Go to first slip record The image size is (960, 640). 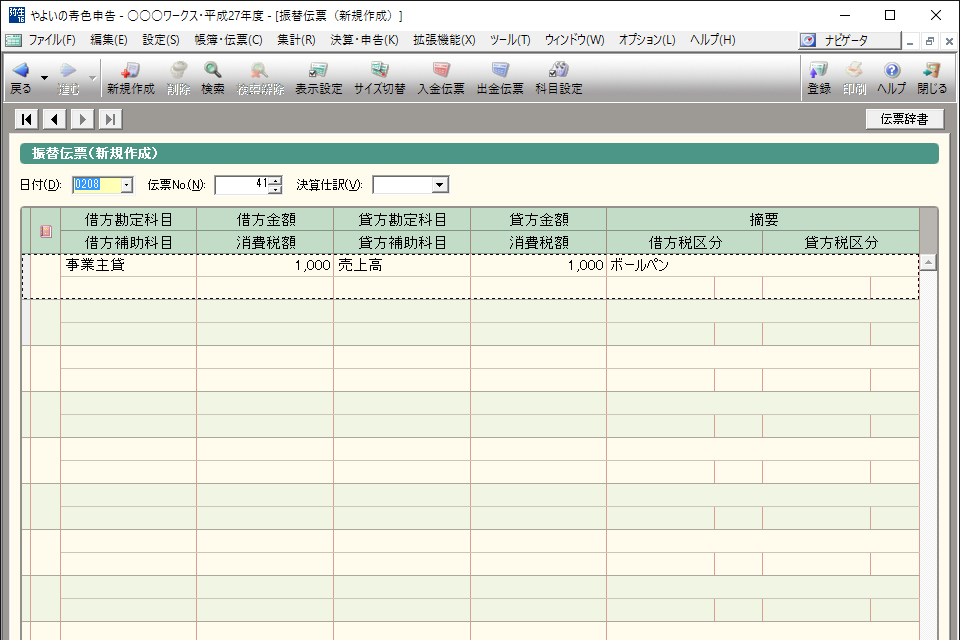click(26, 119)
